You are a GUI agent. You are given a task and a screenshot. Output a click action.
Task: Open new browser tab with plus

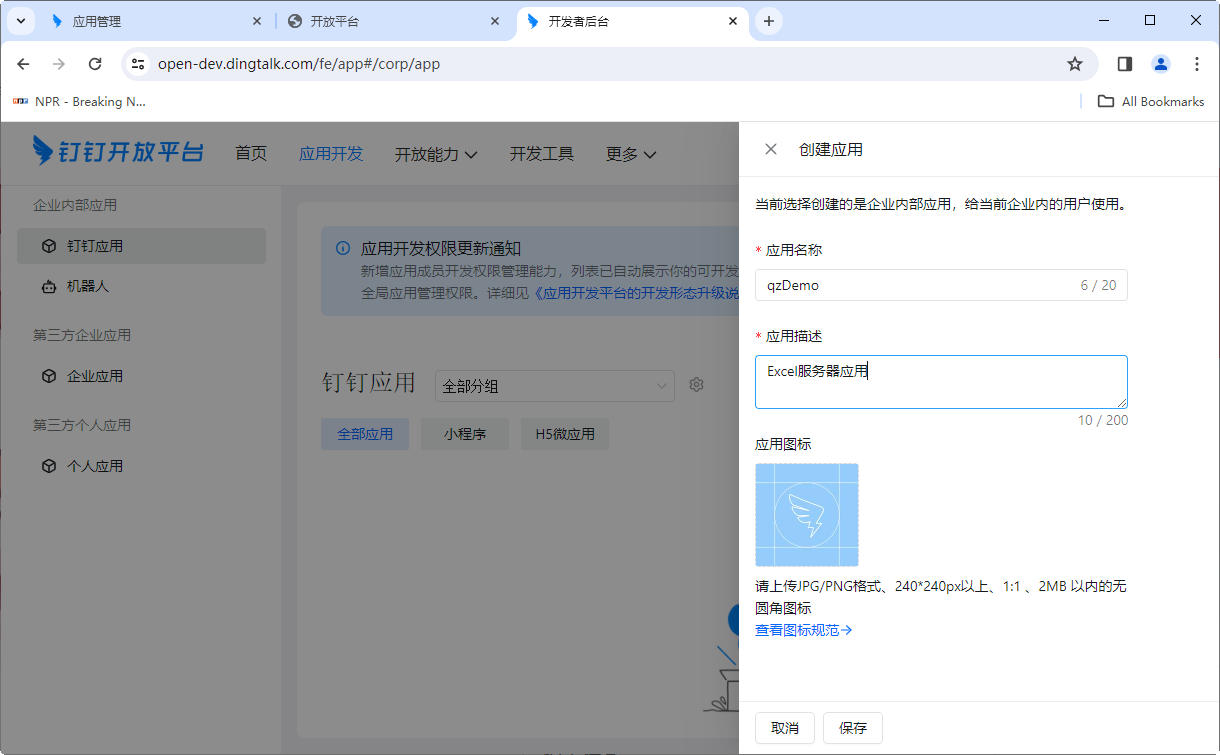(768, 21)
